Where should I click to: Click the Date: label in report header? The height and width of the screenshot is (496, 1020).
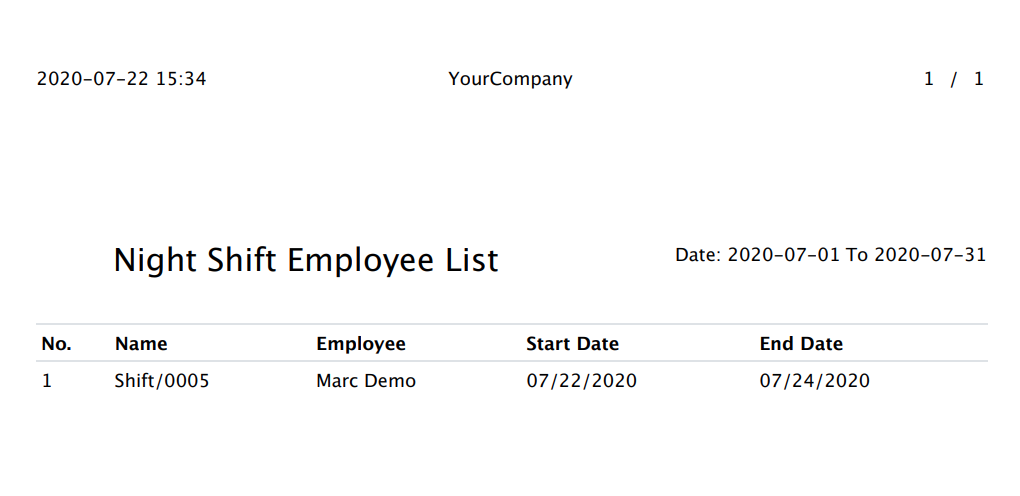coord(698,255)
